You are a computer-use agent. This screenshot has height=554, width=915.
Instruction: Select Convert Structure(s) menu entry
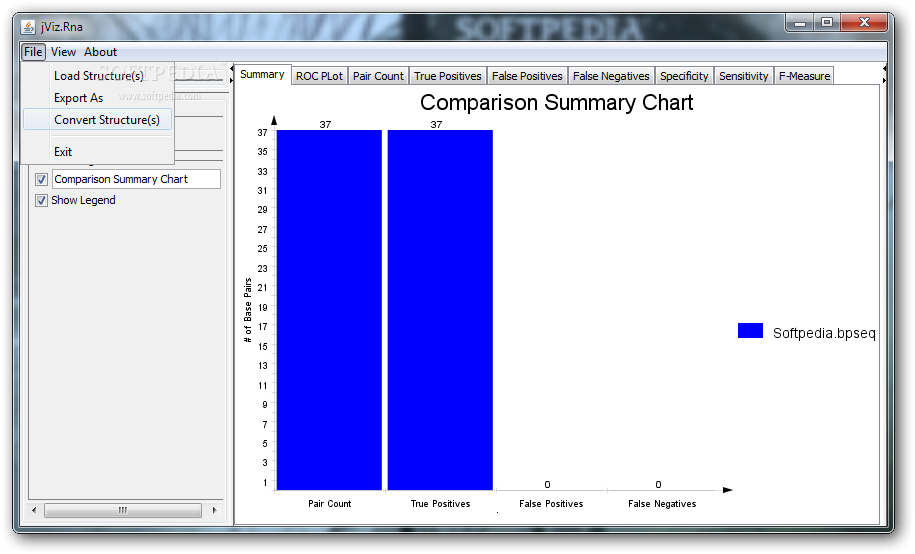click(98, 120)
